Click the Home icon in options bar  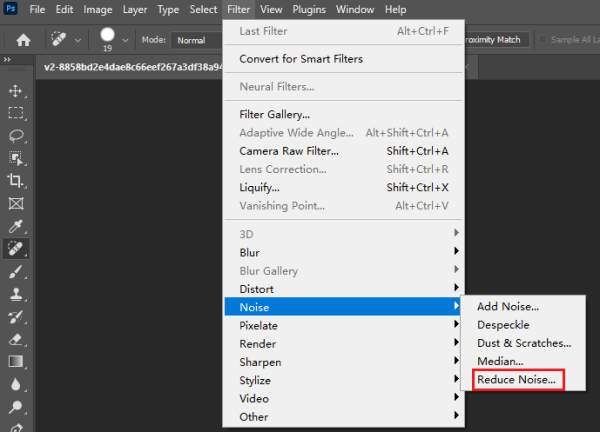tap(22, 40)
